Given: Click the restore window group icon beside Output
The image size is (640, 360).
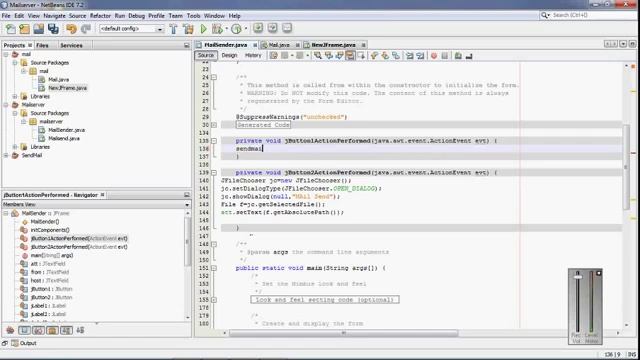Looking at the screenshot, I should coord(5,343).
